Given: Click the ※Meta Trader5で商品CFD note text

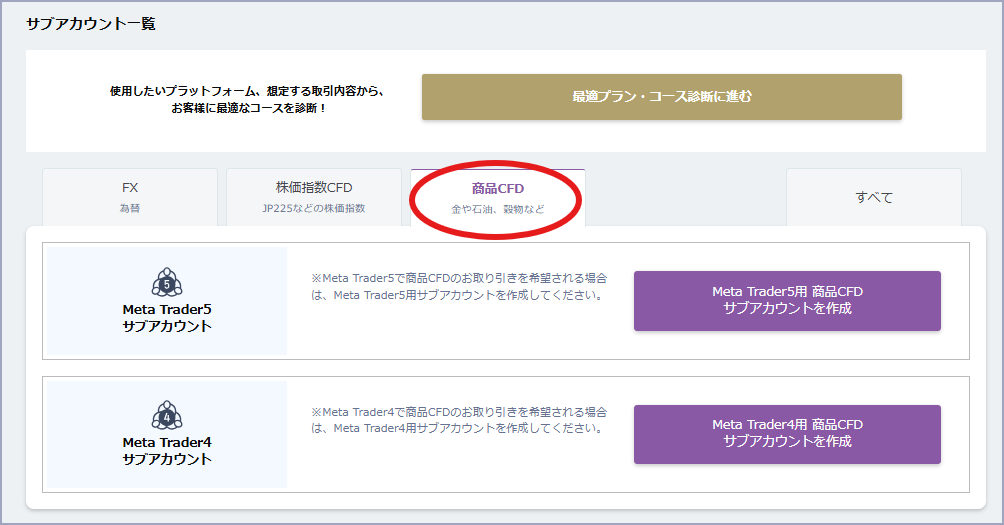Looking at the screenshot, I should click(458, 287).
